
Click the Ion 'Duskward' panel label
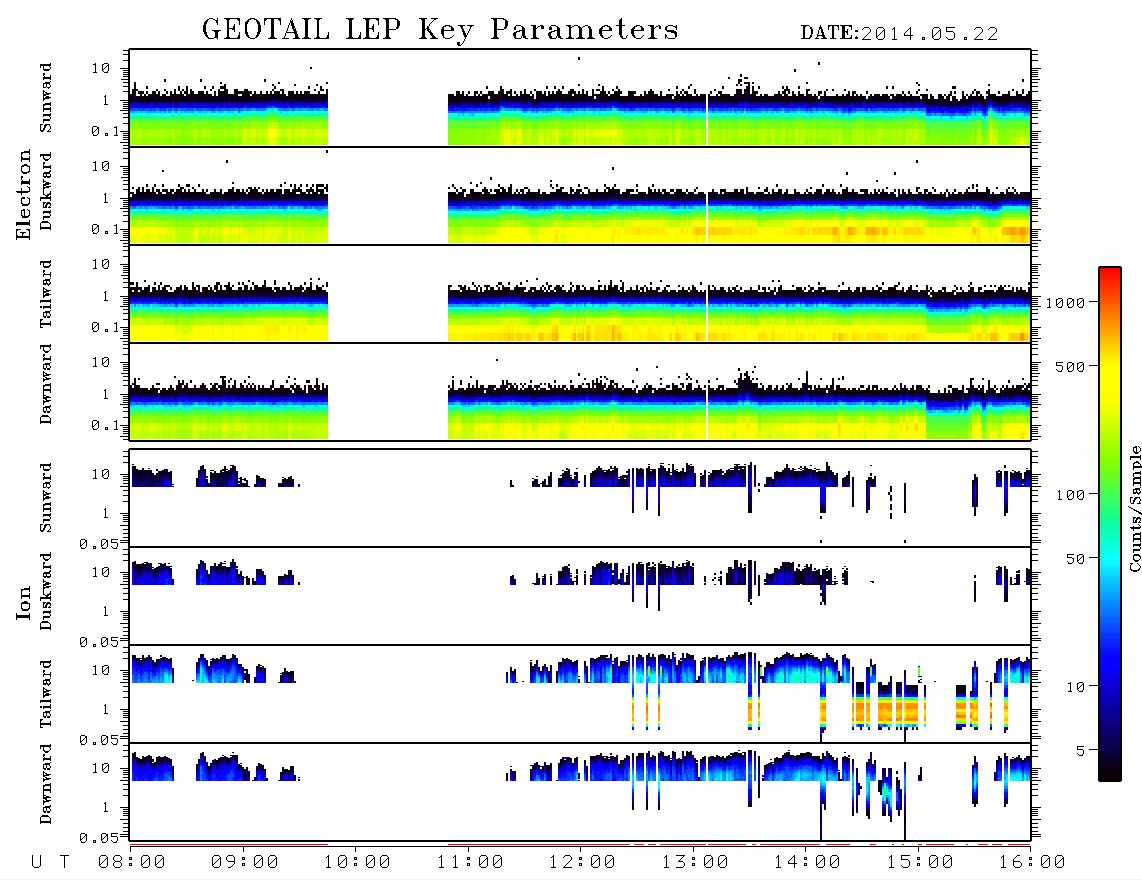point(46,591)
